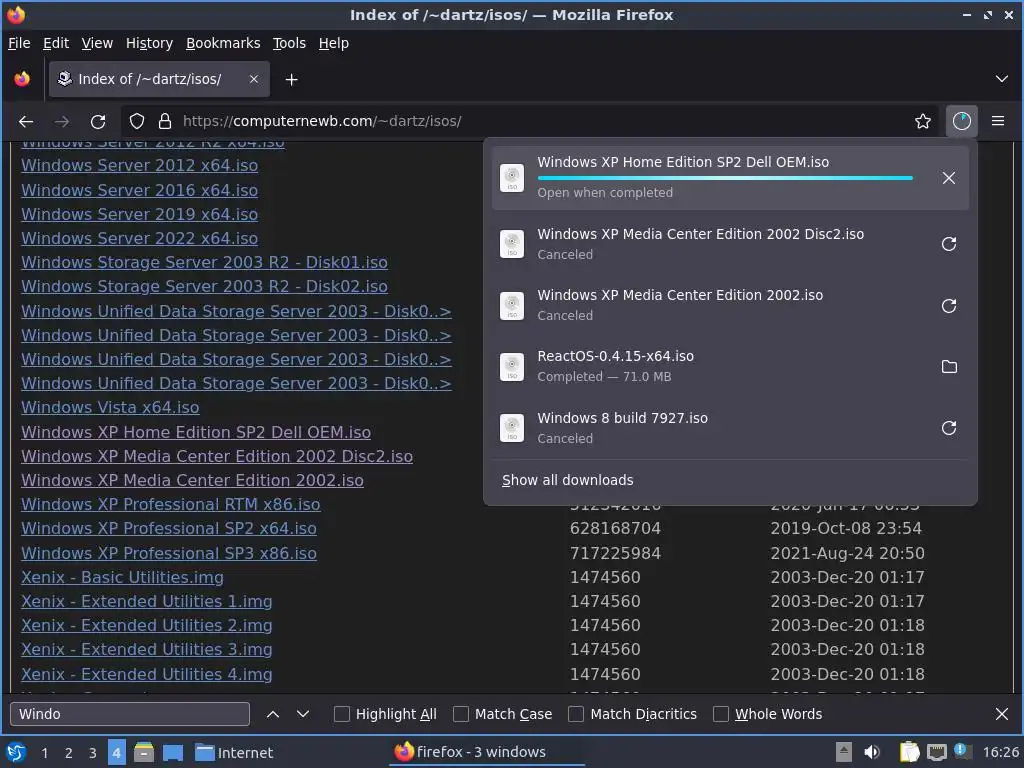Screen dimensions: 1024x768
Task: Click the URL address bar
Action: pos(529,121)
